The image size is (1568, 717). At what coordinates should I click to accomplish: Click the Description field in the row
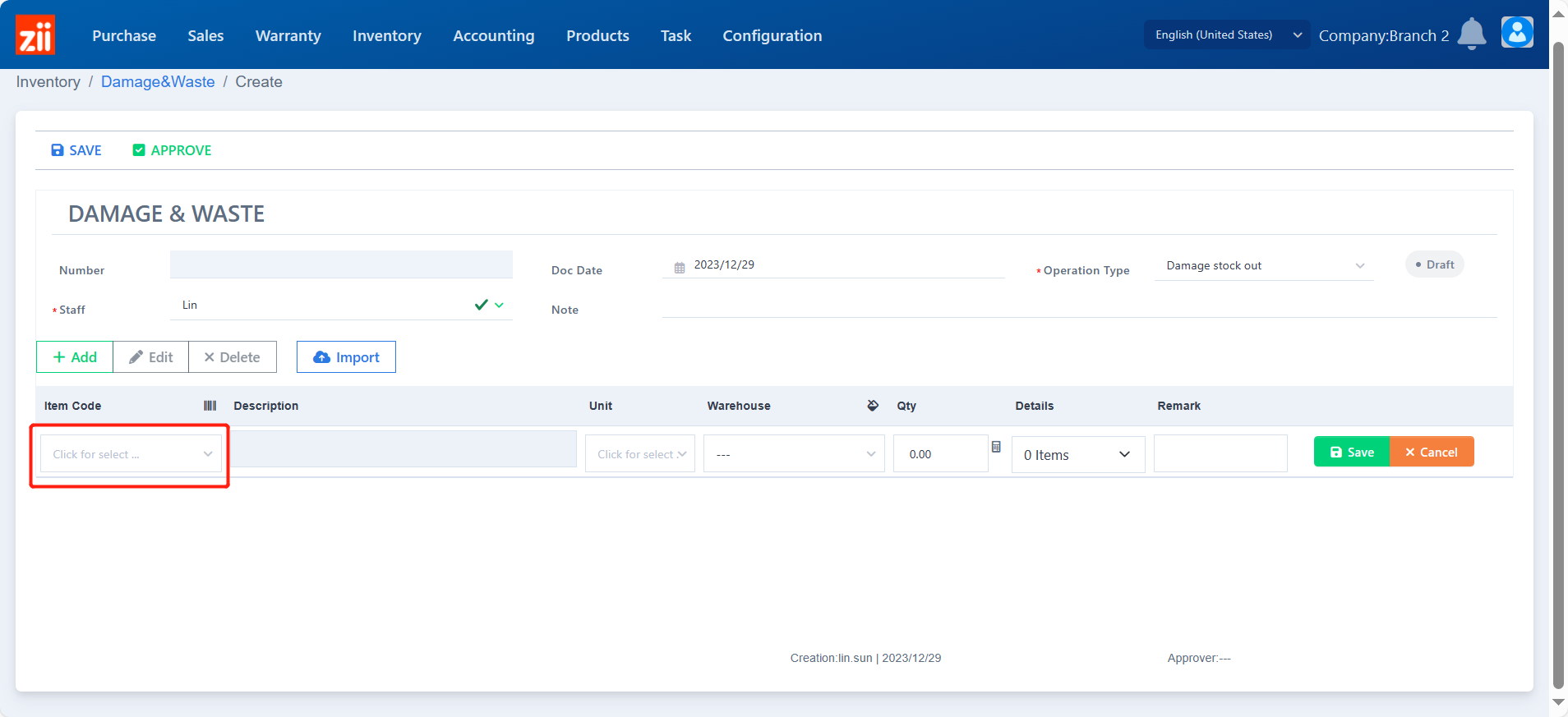click(x=403, y=449)
